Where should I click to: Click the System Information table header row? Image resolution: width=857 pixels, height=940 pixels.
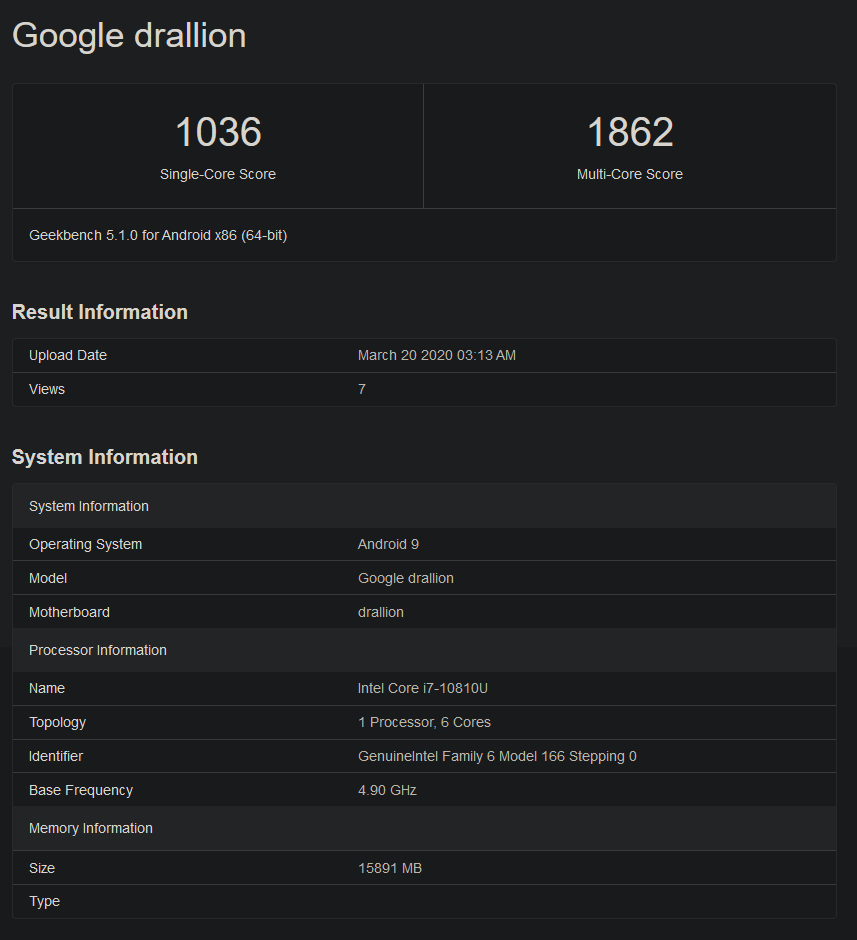pyautogui.click(x=424, y=506)
